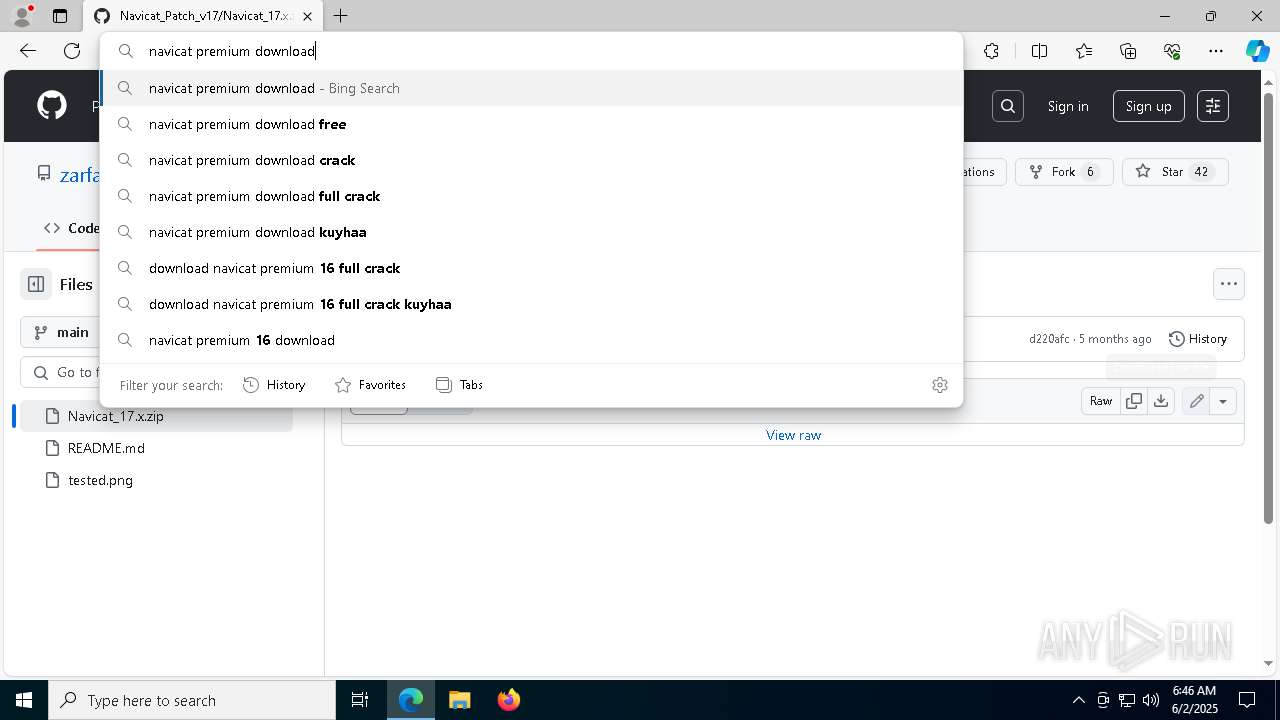
Task: Open Firefox from the taskbar
Action: click(508, 700)
